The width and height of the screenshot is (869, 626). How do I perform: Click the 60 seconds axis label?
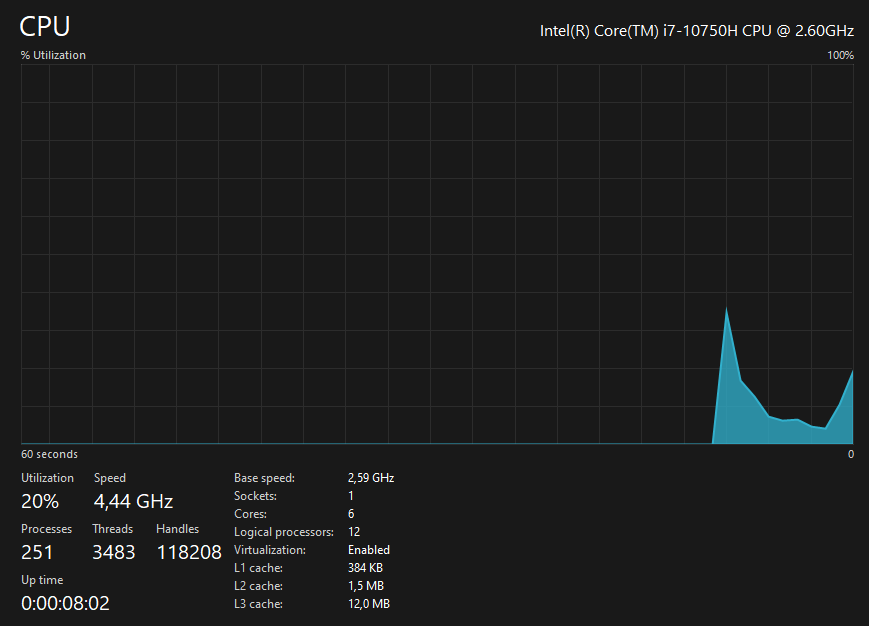pos(49,454)
